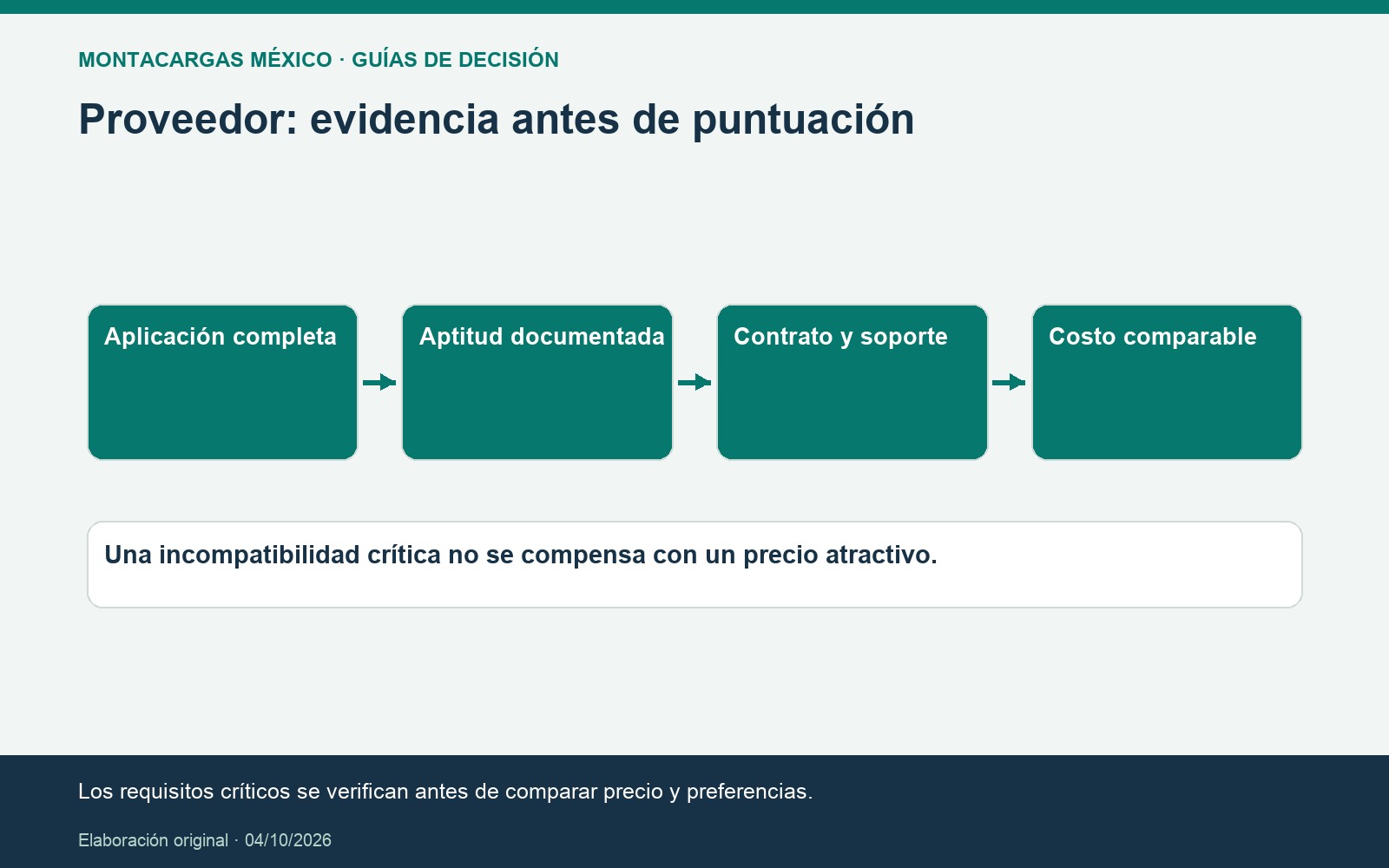This screenshot has height=868, width=1389.
Task: Click the header 'MONTACARGAS MÉXICO · GUÍAS DE DECISIÓN'
Action: coord(319,59)
